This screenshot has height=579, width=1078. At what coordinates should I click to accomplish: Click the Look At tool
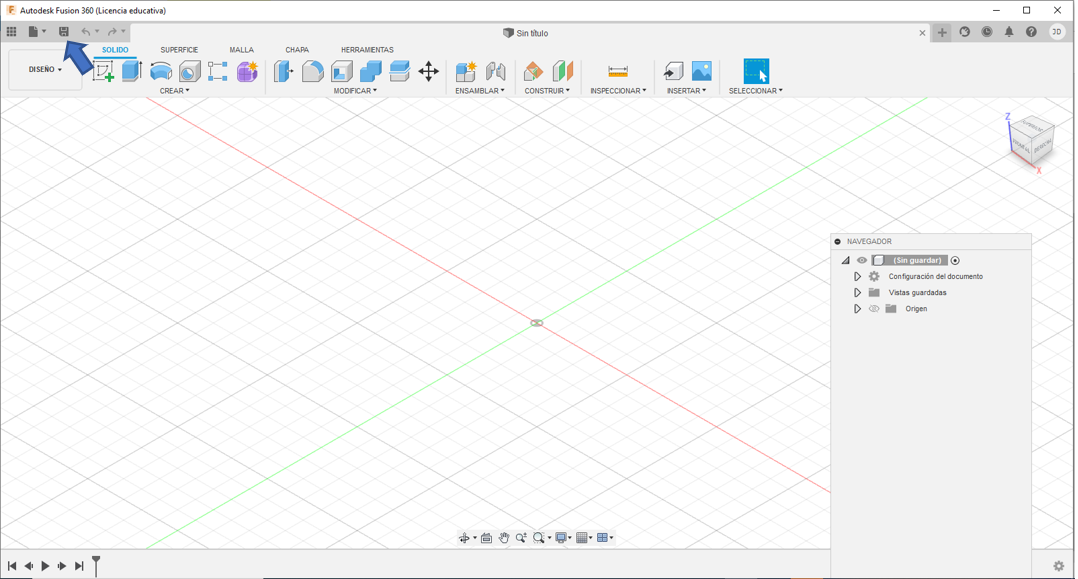coord(486,538)
